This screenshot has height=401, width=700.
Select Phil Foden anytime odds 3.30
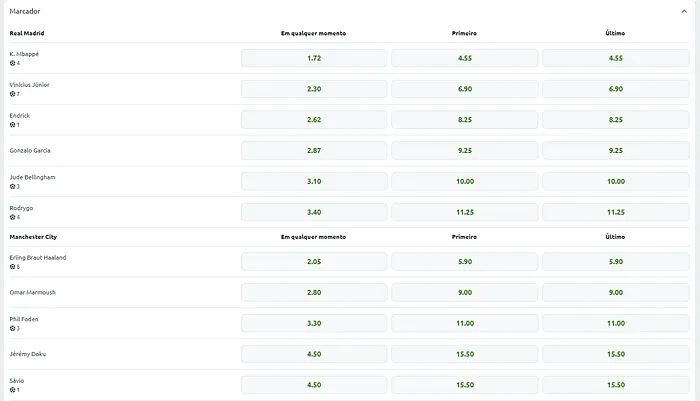pos(314,323)
